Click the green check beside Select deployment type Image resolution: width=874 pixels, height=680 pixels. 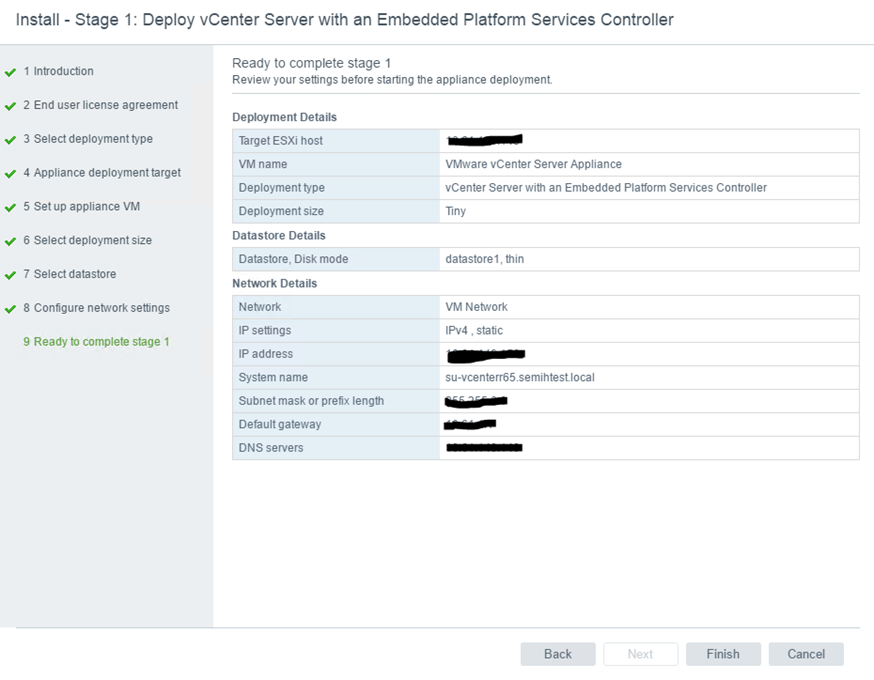[x=10, y=140]
